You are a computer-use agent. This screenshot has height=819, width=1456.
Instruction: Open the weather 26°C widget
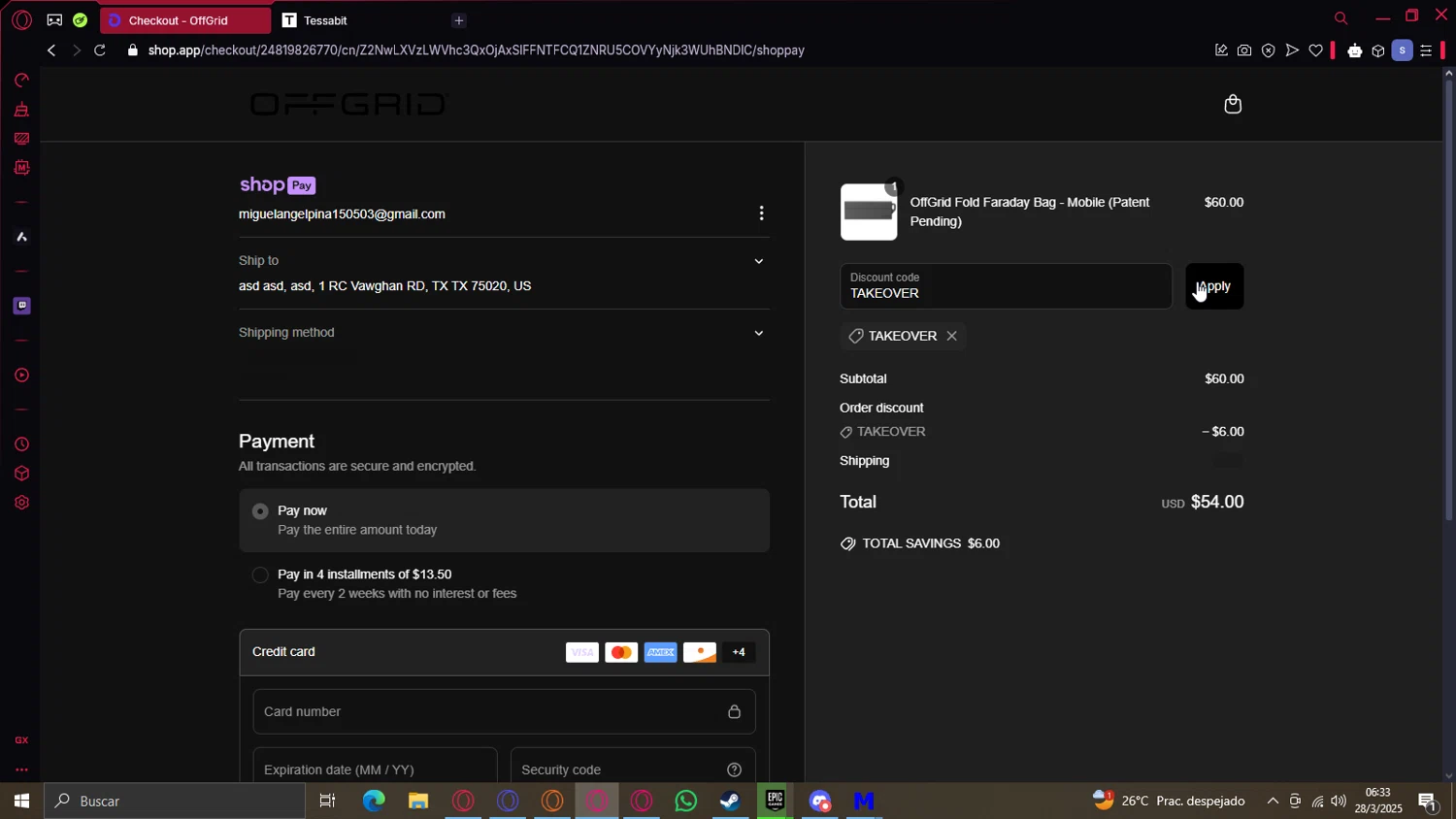click(1169, 801)
